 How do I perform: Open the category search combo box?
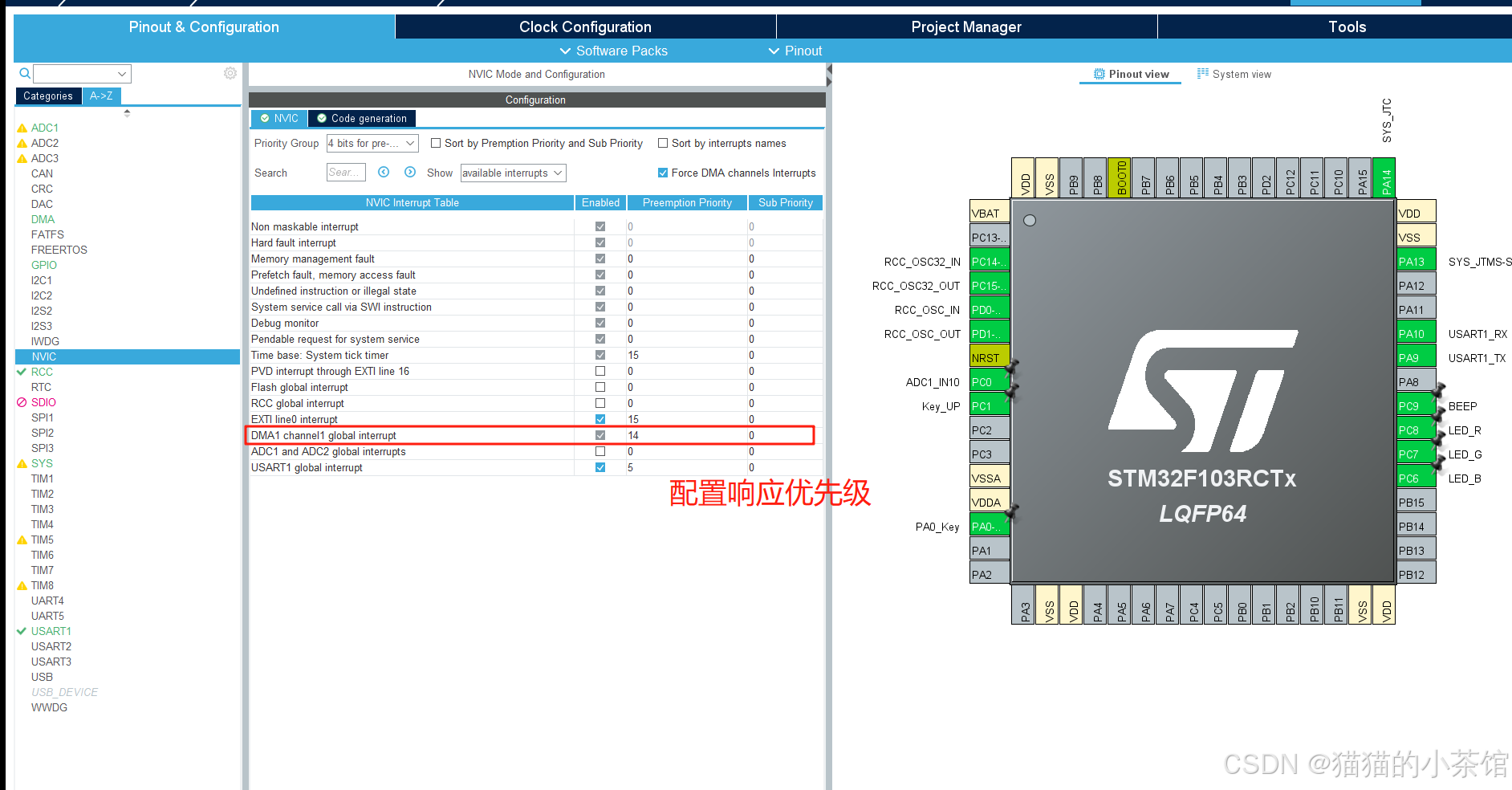click(82, 74)
